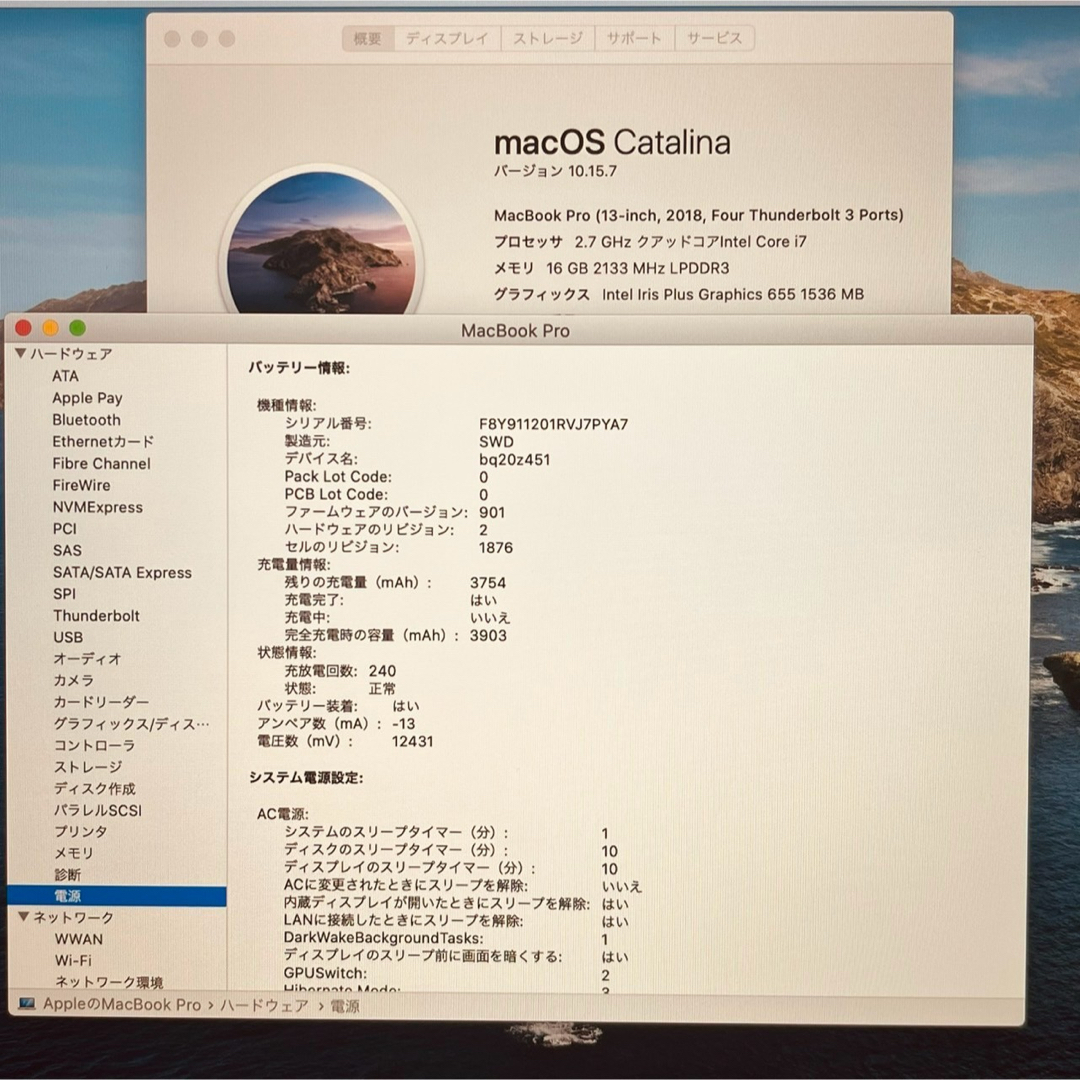The height and width of the screenshot is (1080, 1080).
Task: Minimize the MacBook Pro report window
Action: click(50, 328)
